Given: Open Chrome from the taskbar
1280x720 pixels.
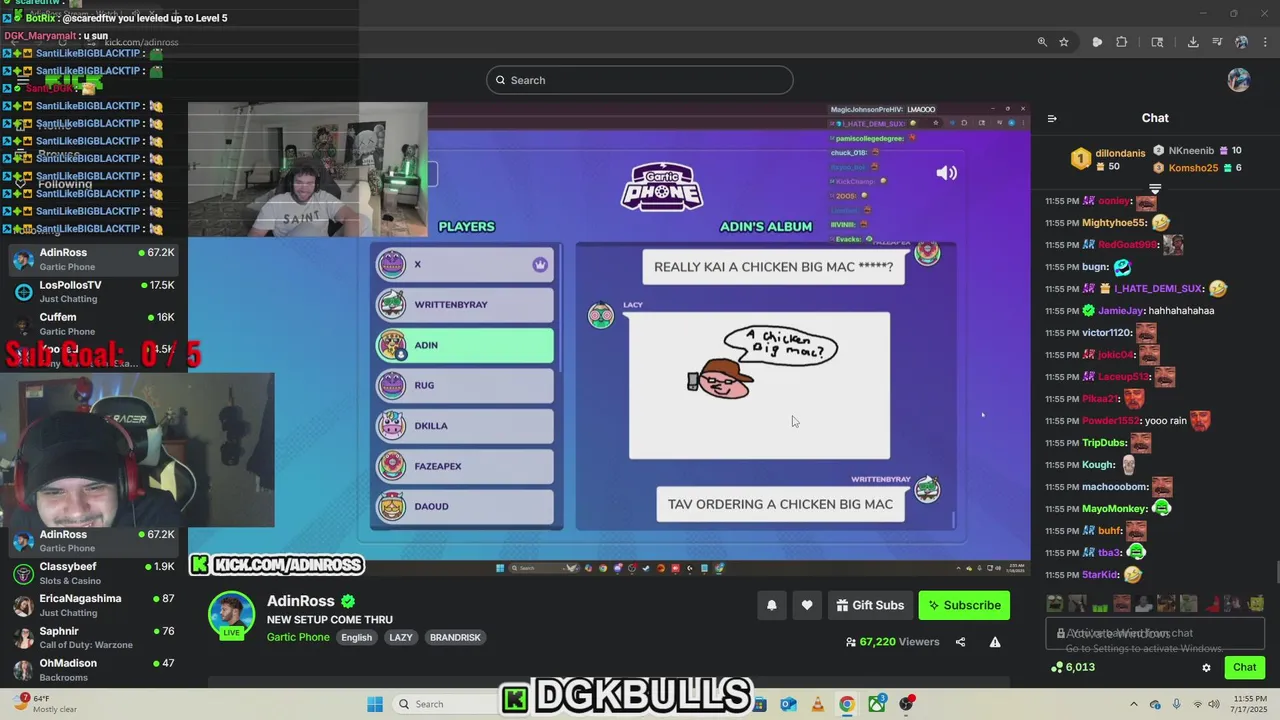Looking at the screenshot, I should tap(847, 704).
